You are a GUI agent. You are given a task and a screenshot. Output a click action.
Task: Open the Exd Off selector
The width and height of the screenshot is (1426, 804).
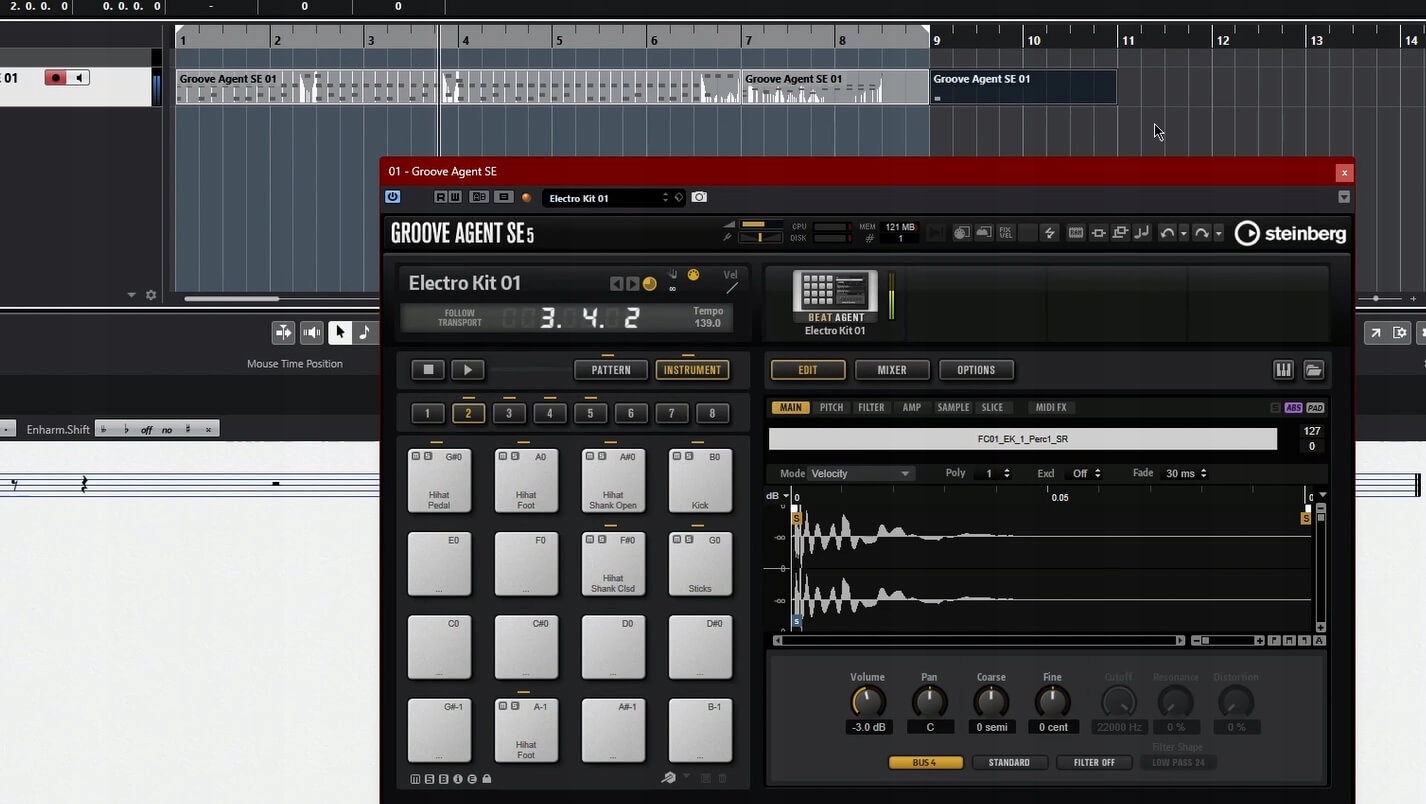(1085, 474)
